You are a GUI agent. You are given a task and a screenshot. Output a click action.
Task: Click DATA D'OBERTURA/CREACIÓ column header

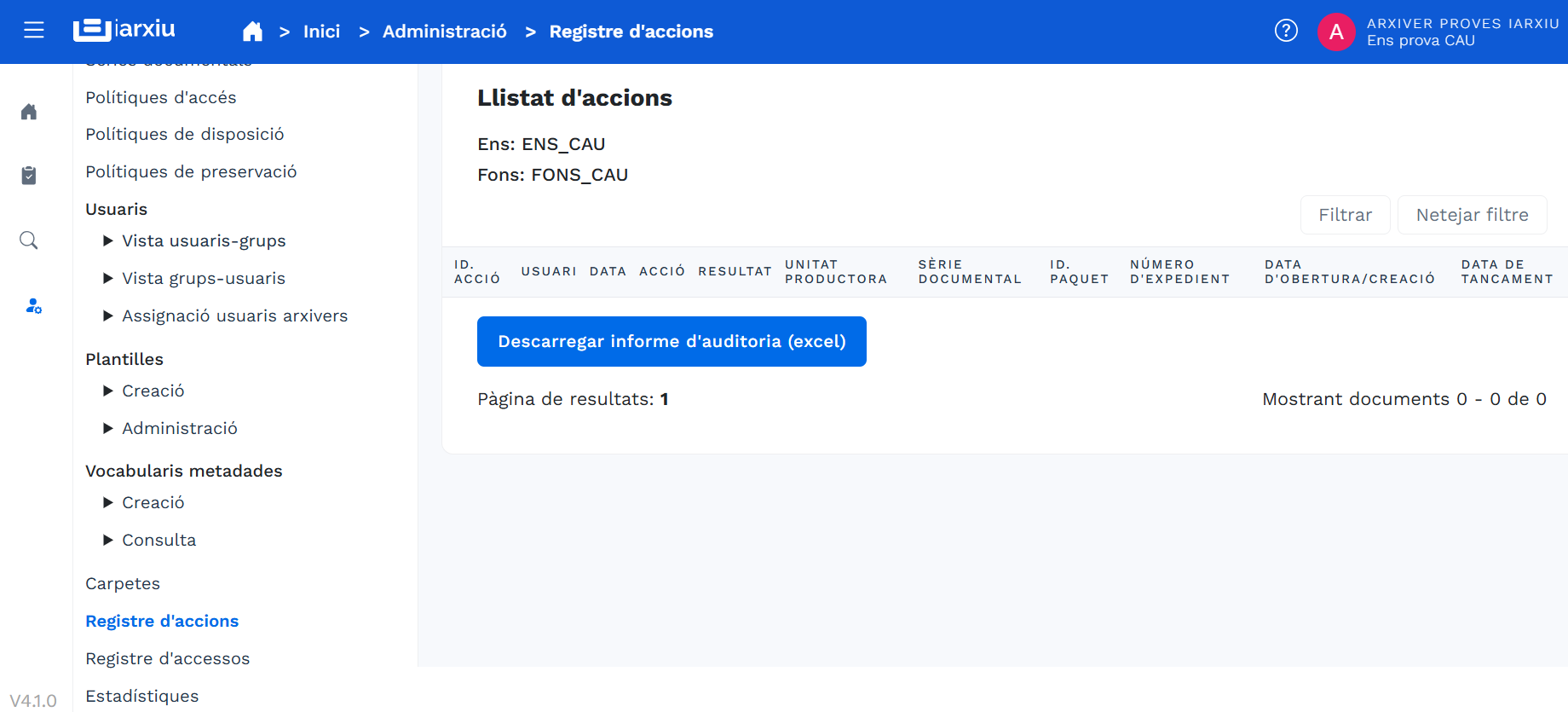click(x=1350, y=271)
